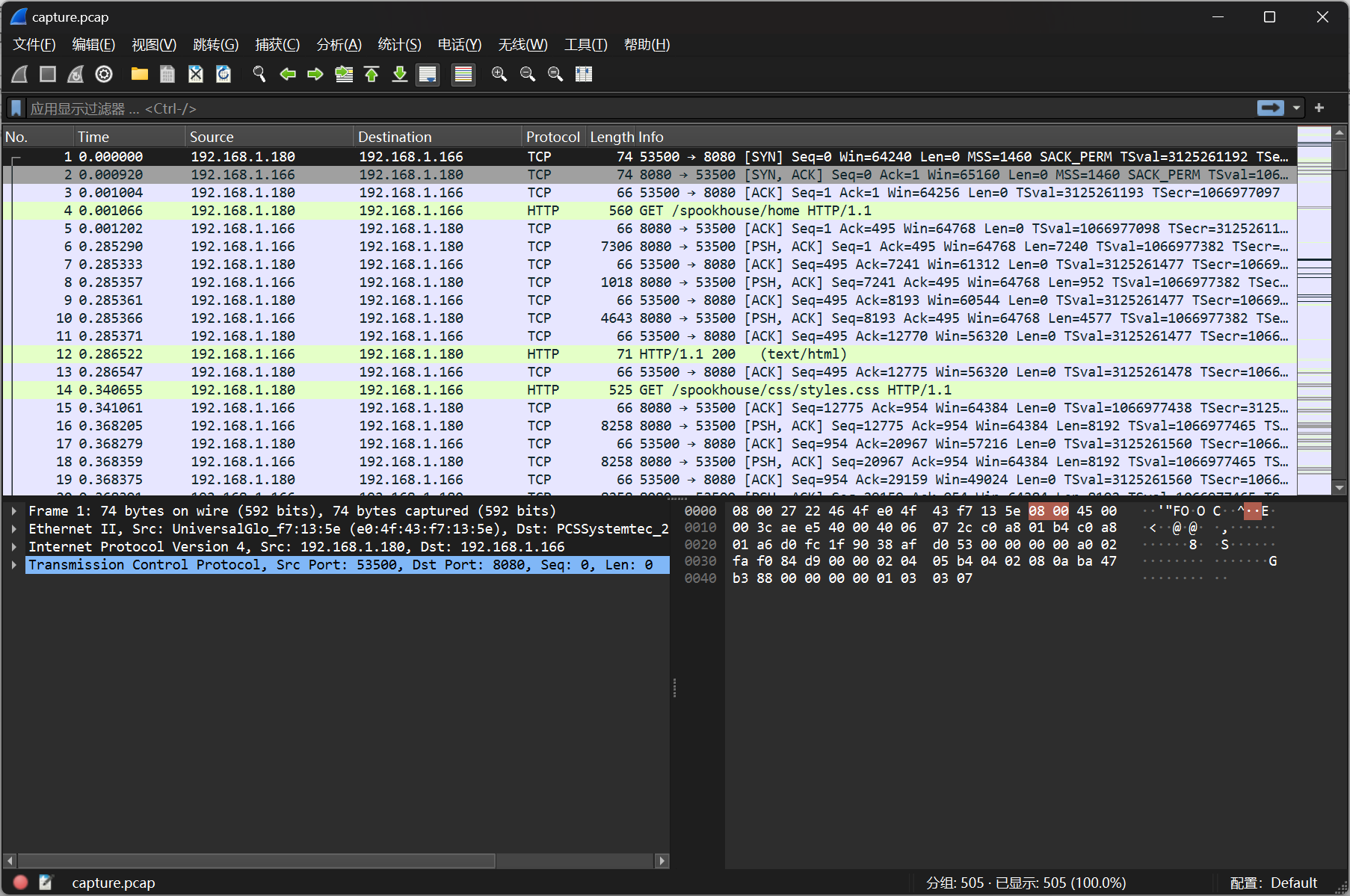This screenshot has height=896, width=1350.
Task: Go back in packet history
Action: click(x=288, y=74)
